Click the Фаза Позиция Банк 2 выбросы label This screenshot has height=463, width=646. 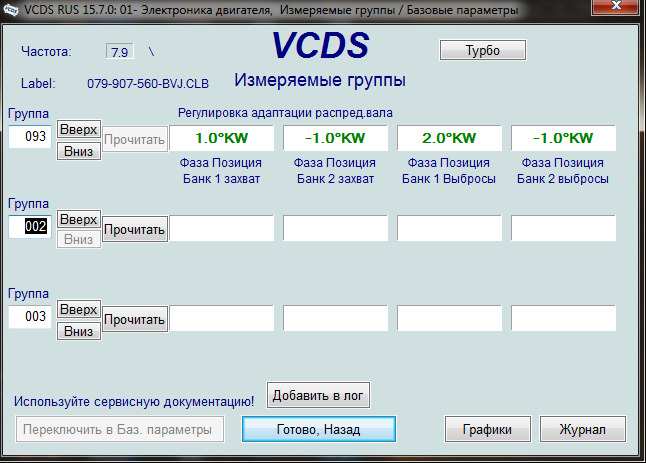pyautogui.click(x=563, y=171)
